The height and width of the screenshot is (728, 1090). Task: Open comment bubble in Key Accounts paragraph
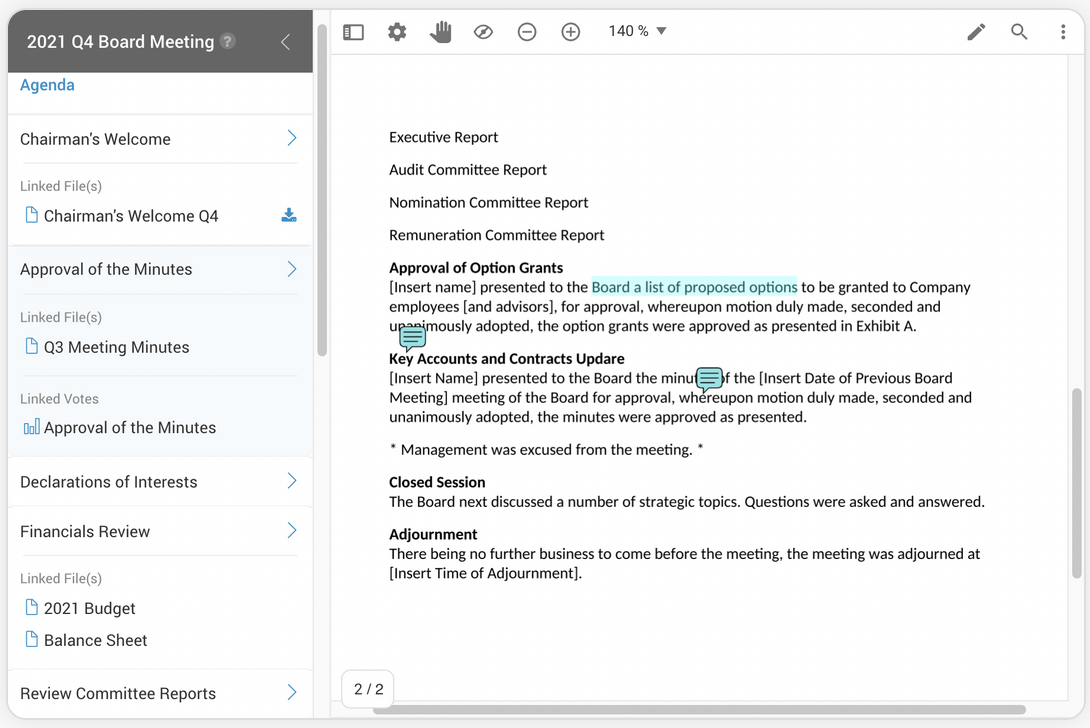point(709,380)
